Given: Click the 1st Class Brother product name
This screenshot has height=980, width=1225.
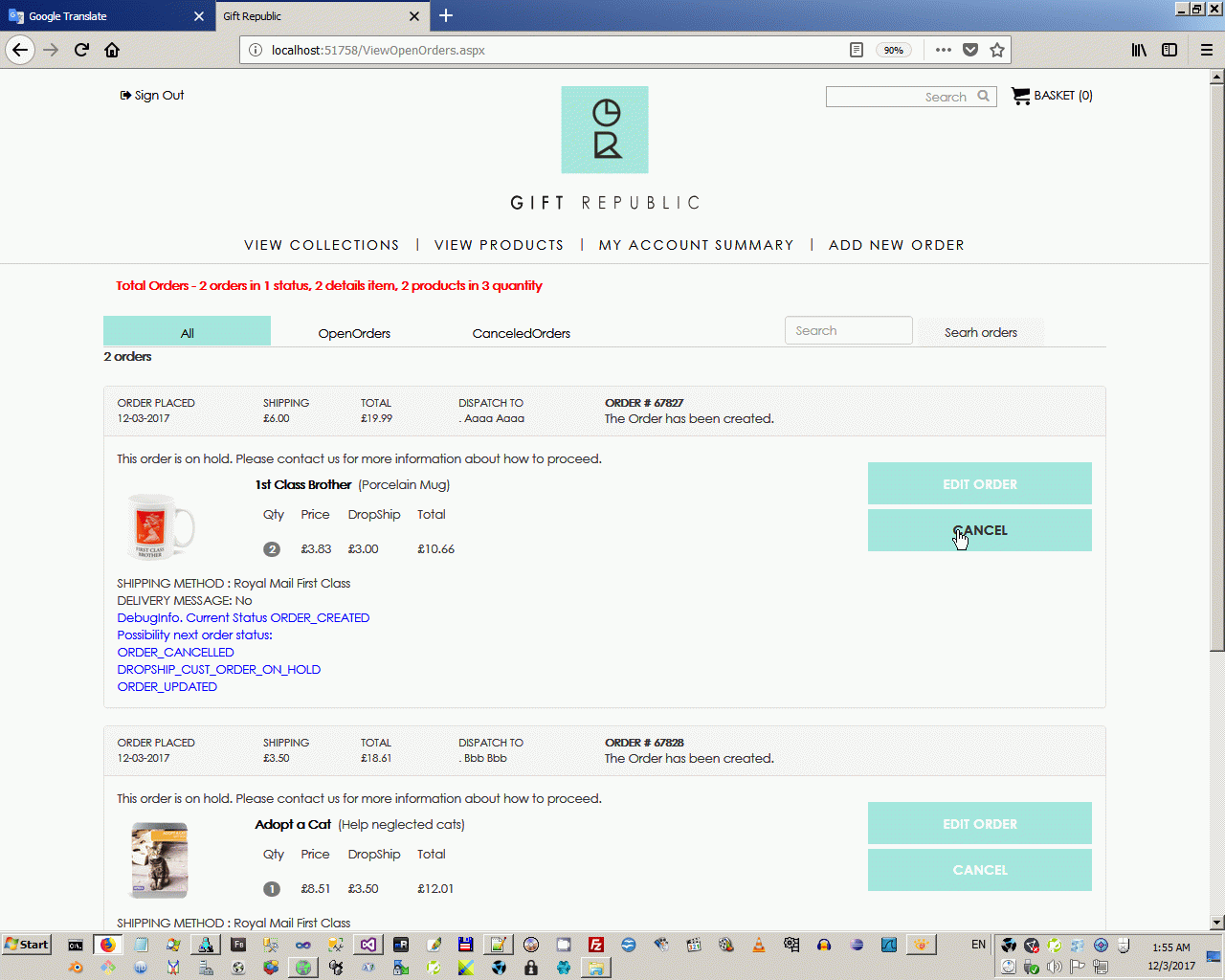Looking at the screenshot, I should coord(302,484).
